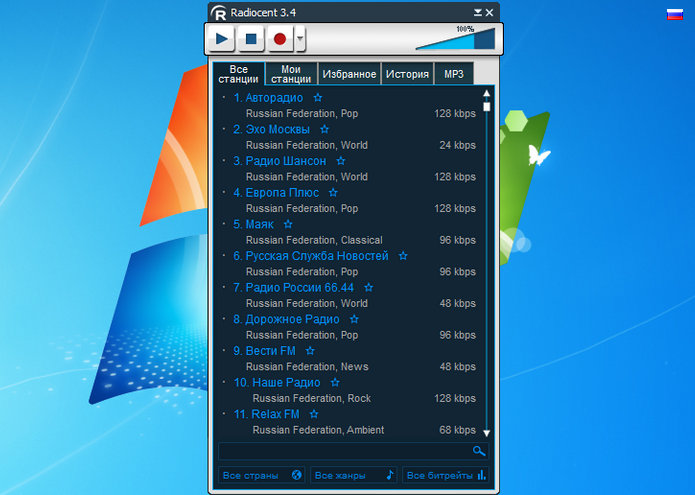This screenshot has width=695, height=495.
Task: Choose station 11. Relax FM
Action: click(x=266, y=414)
